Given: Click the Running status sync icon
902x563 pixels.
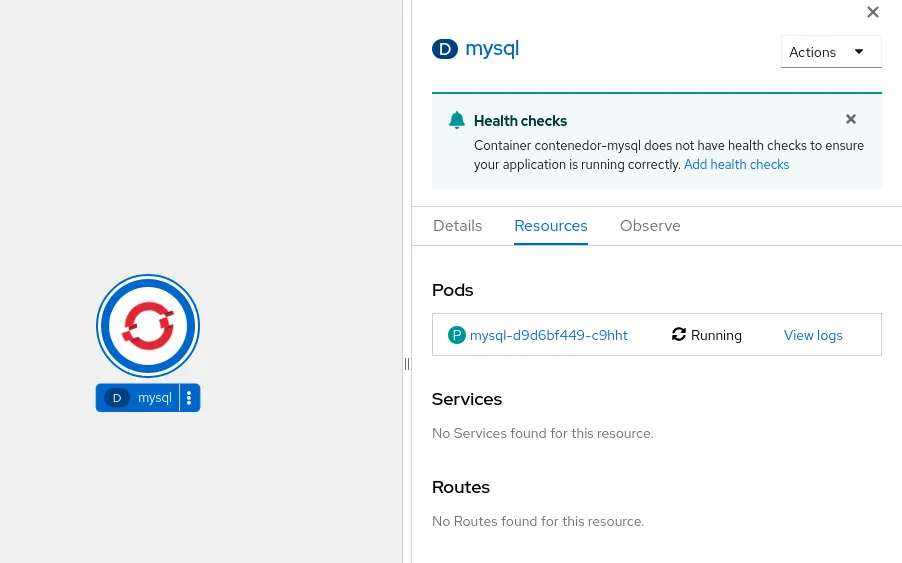Looking at the screenshot, I should pyautogui.click(x=679, y=335).
